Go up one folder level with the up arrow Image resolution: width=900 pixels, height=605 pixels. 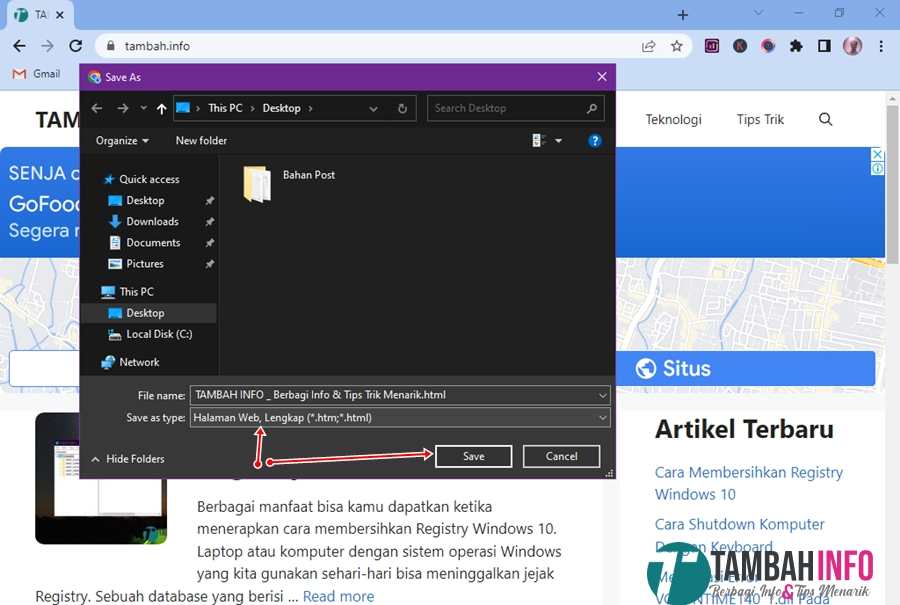coord(161,108)
